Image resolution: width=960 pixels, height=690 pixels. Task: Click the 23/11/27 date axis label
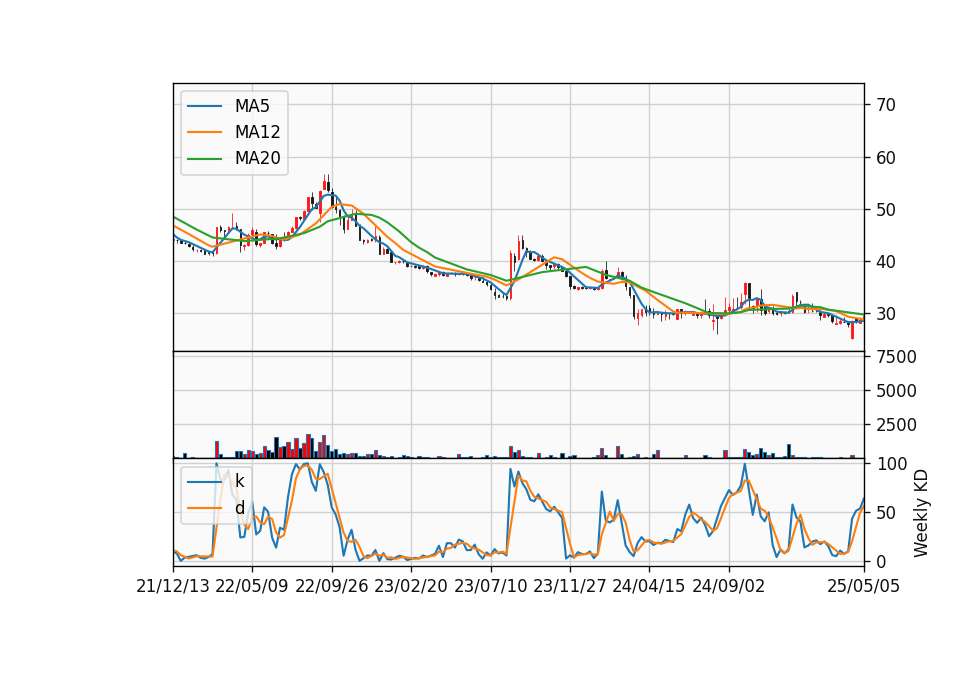[569, 586]
